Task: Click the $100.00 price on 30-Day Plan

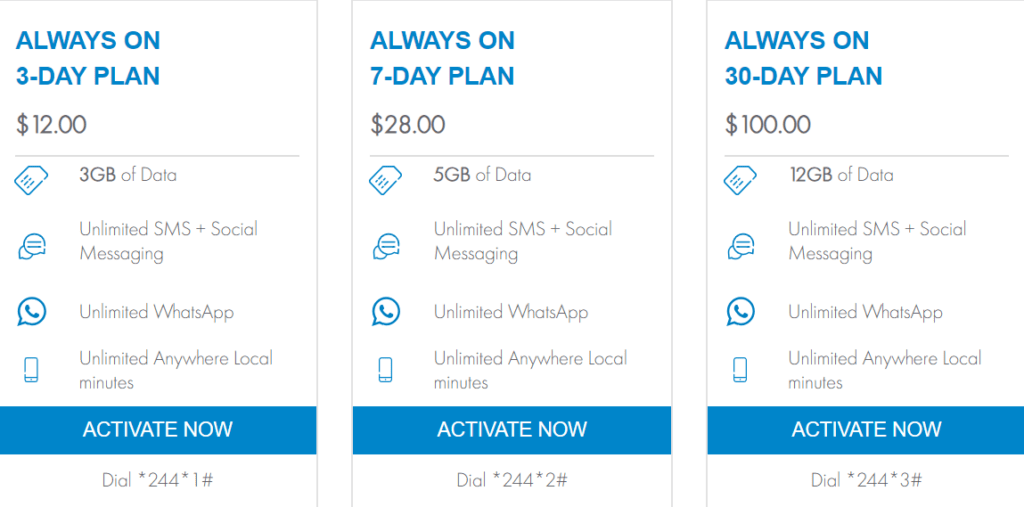Action: [768, 125]
